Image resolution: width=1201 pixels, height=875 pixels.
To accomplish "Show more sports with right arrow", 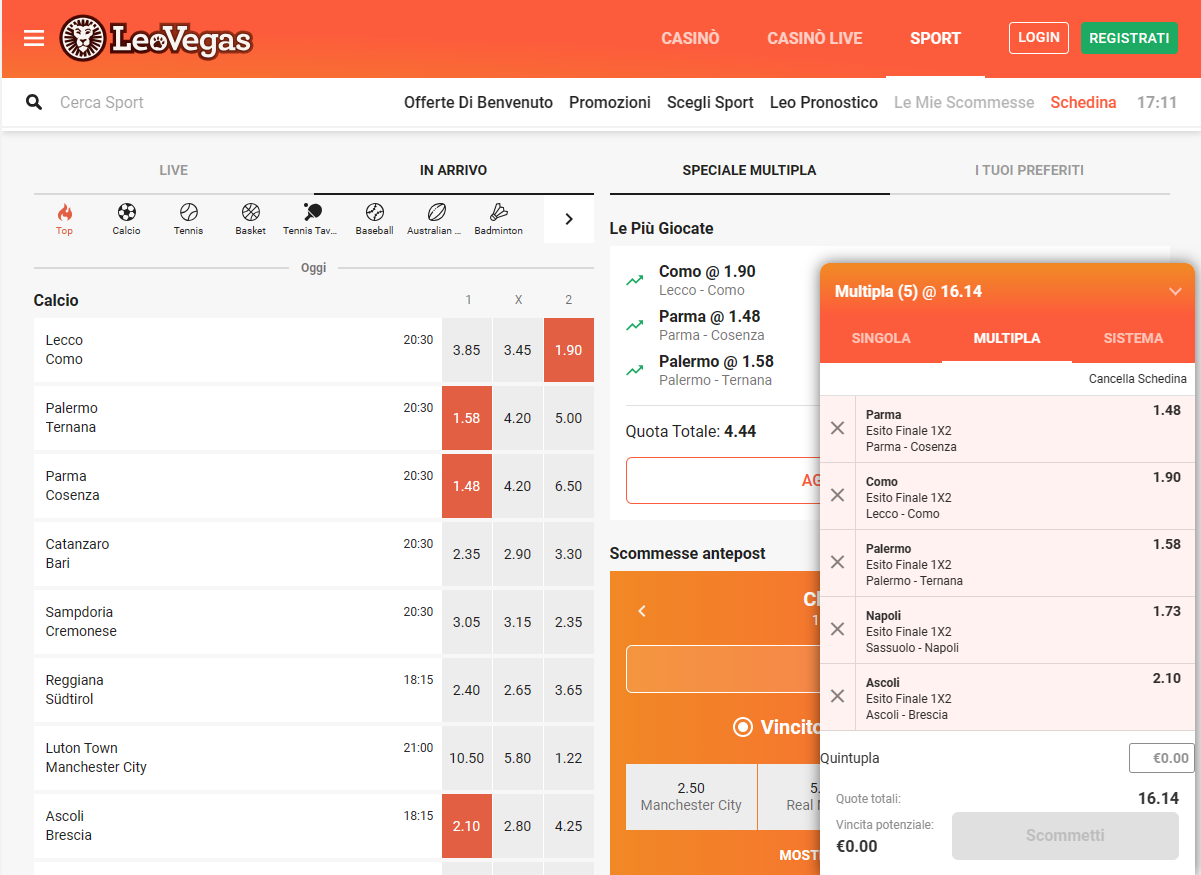I will point(569,219).
